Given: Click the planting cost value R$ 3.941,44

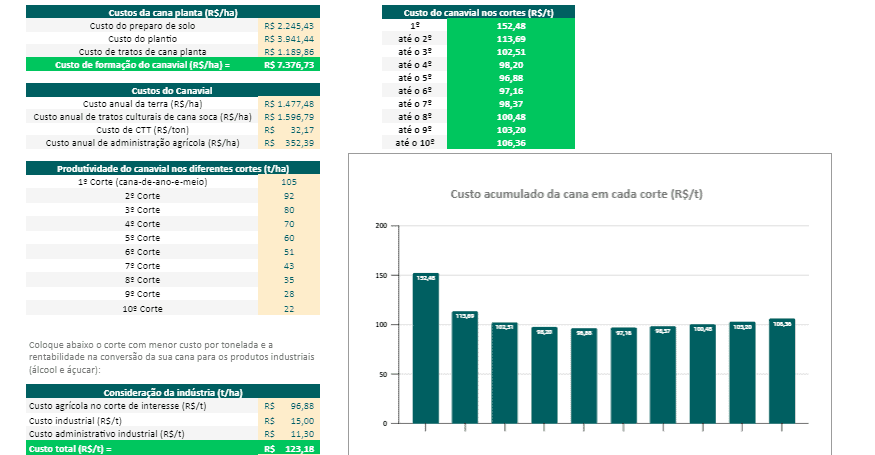Looking at the screenshot, I should tap(288, 38).
